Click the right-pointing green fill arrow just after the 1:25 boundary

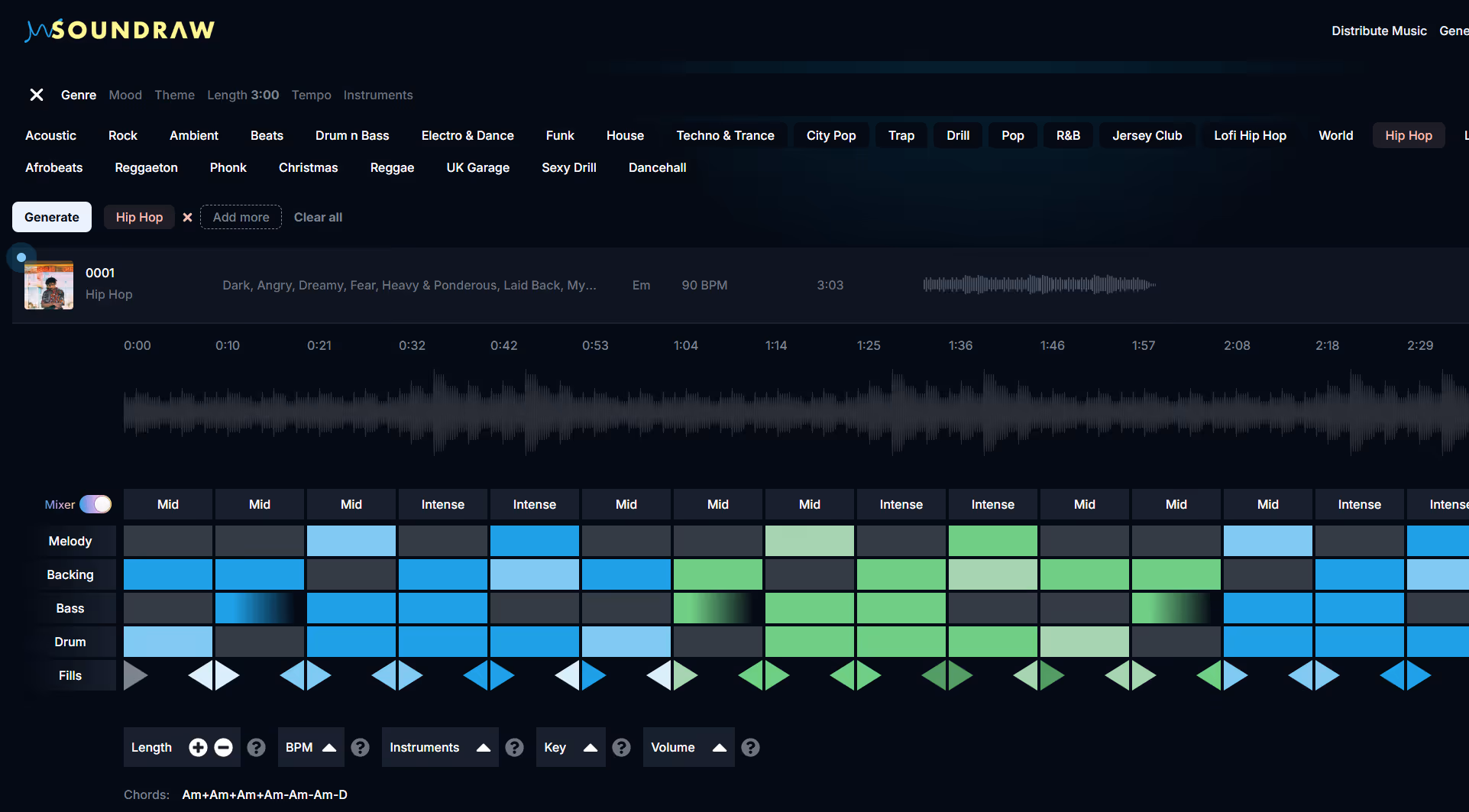click(x=869, y=675)
